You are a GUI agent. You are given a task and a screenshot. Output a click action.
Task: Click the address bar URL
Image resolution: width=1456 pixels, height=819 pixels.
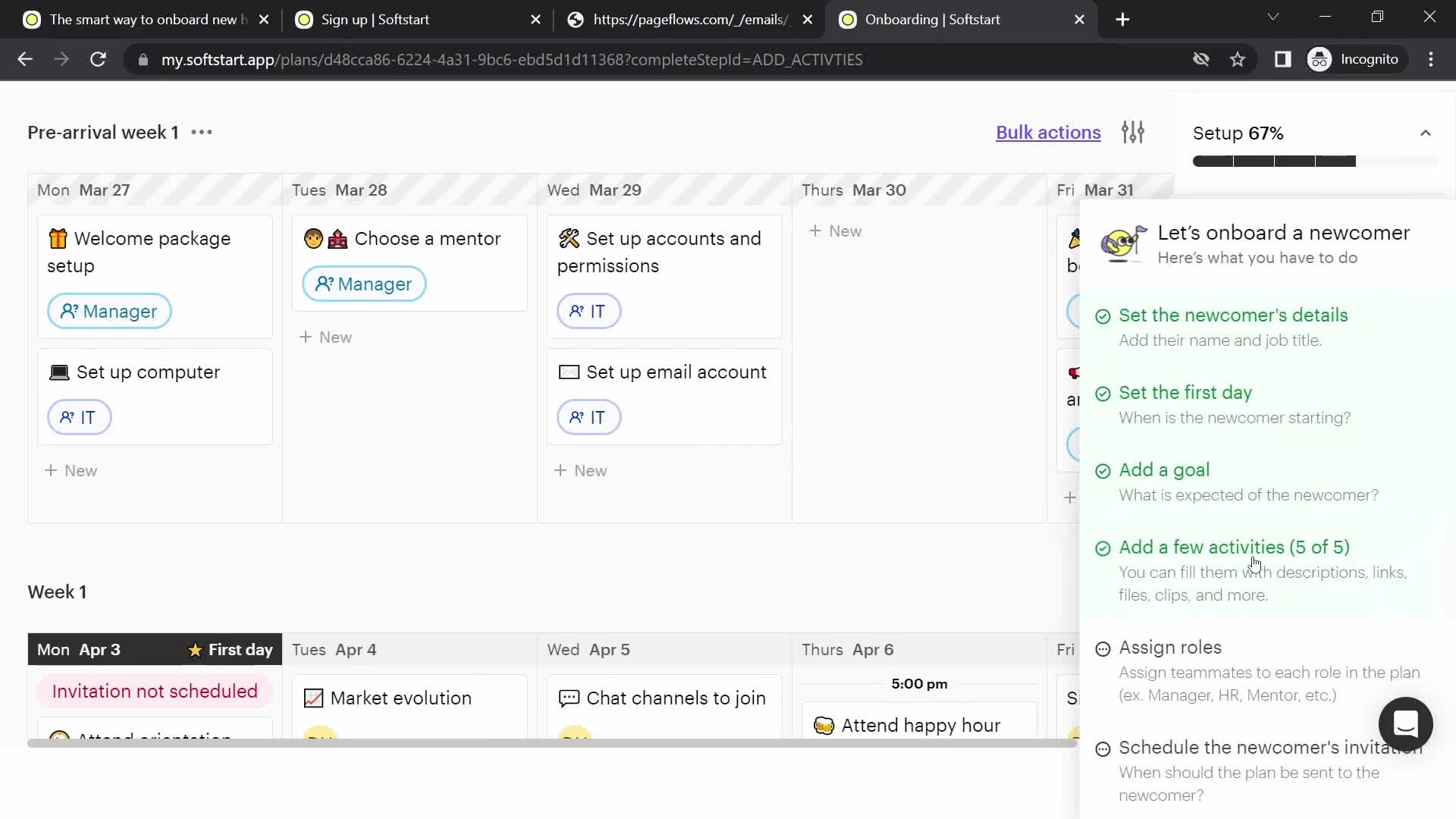click(x=512, y=60)
